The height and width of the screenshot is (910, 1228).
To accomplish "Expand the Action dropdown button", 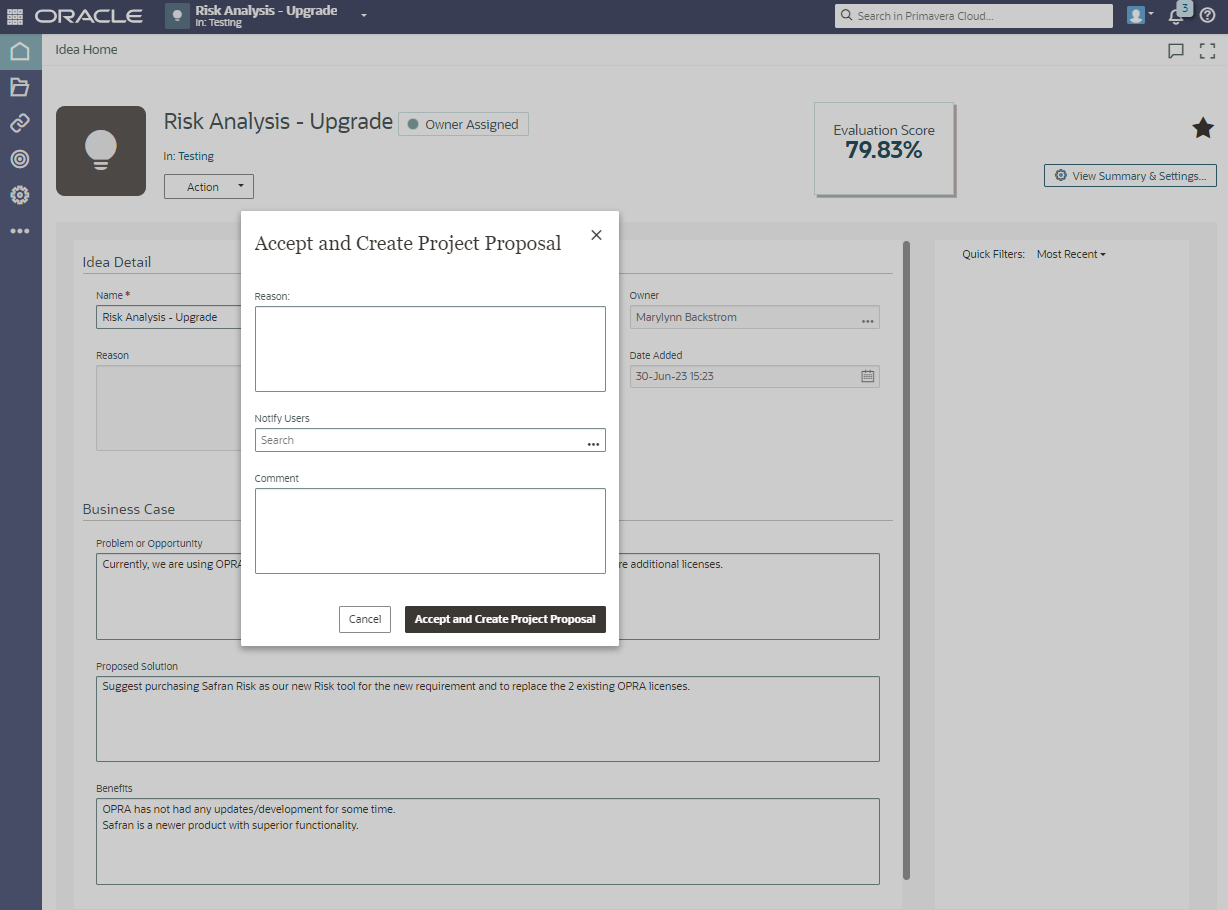I will 209,187.
